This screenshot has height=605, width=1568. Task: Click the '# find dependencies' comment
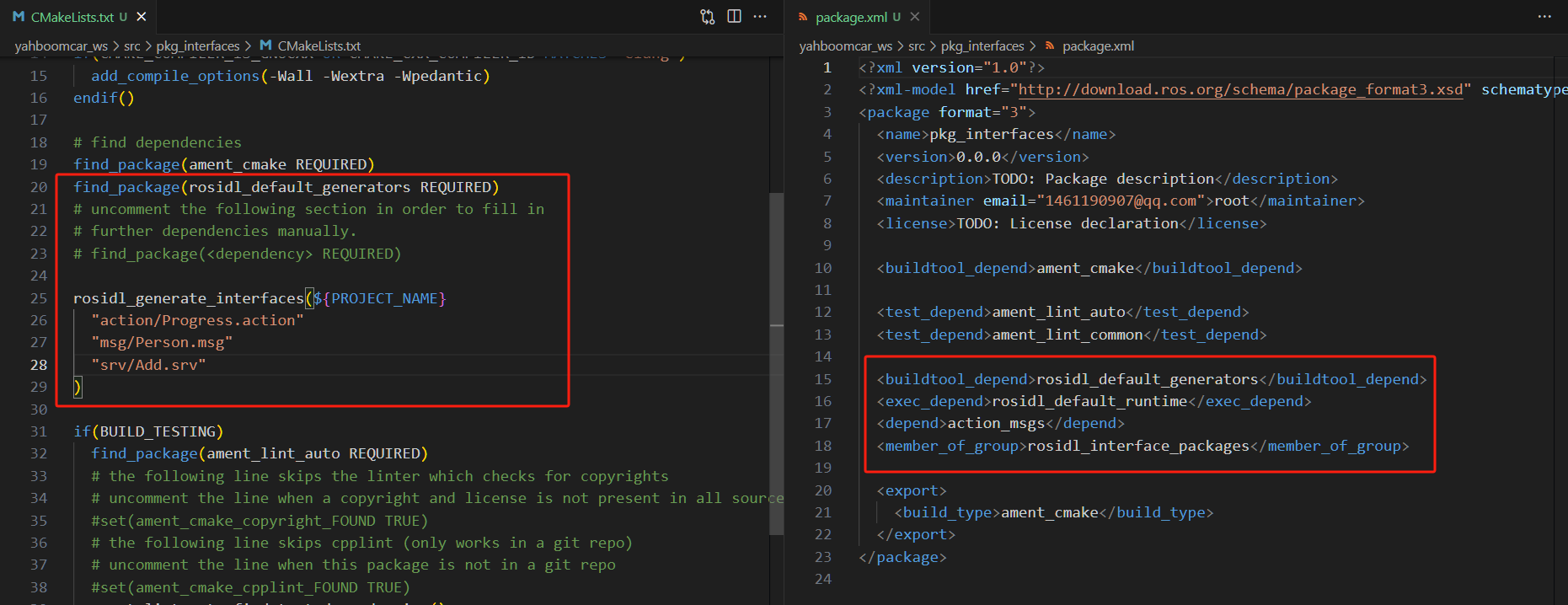(158, 142)
